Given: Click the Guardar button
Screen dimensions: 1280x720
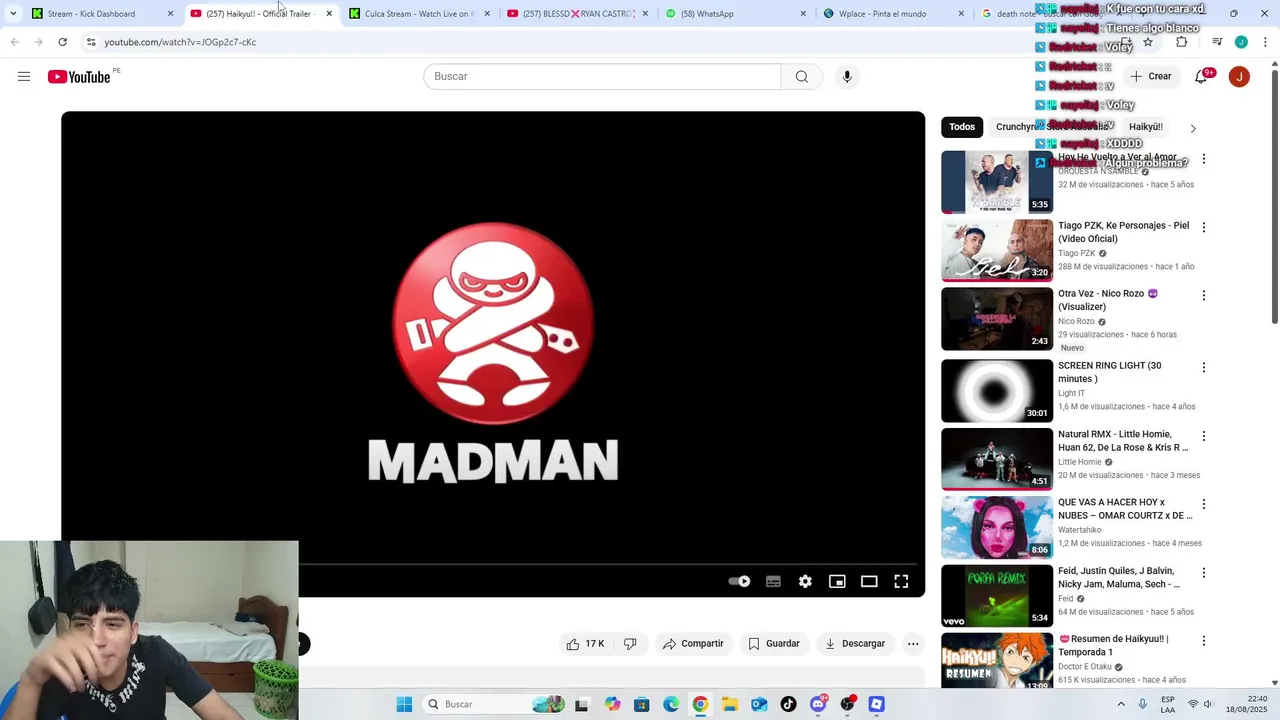Looking at the screenshot, I should [774, 644].
